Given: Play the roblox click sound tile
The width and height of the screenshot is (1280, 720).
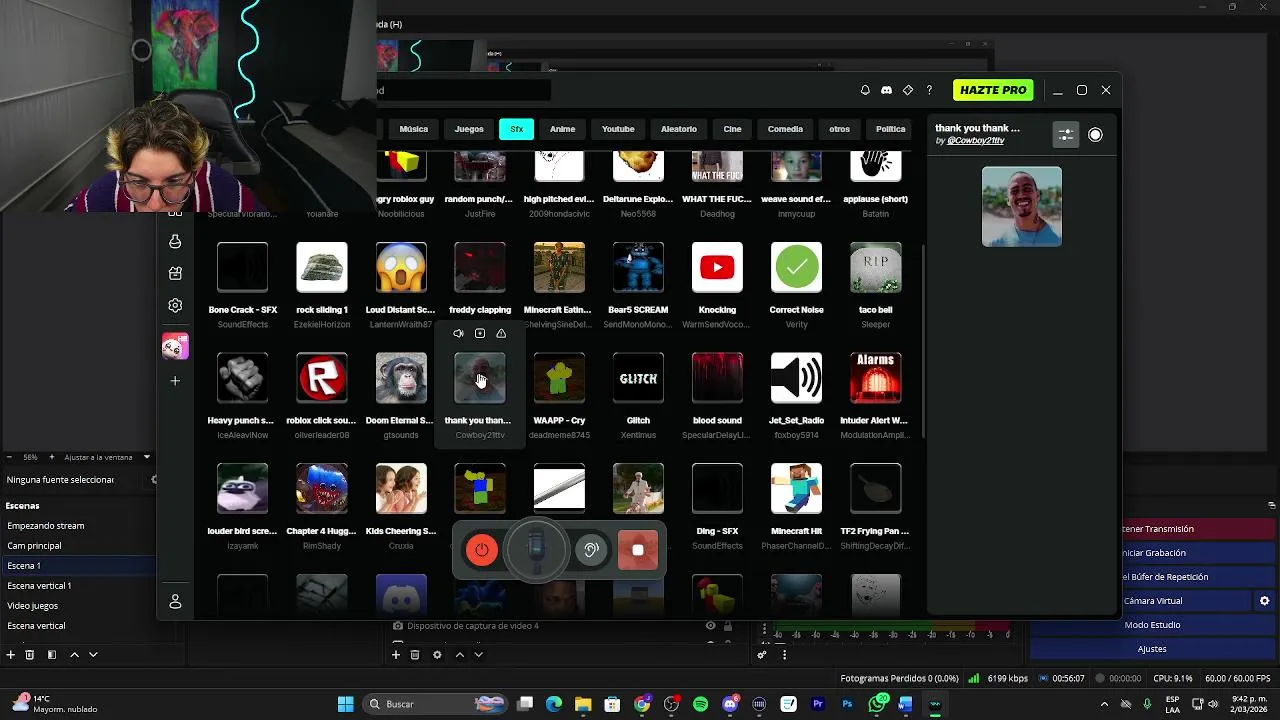Looking at the screenshot, I should (322, 378).
